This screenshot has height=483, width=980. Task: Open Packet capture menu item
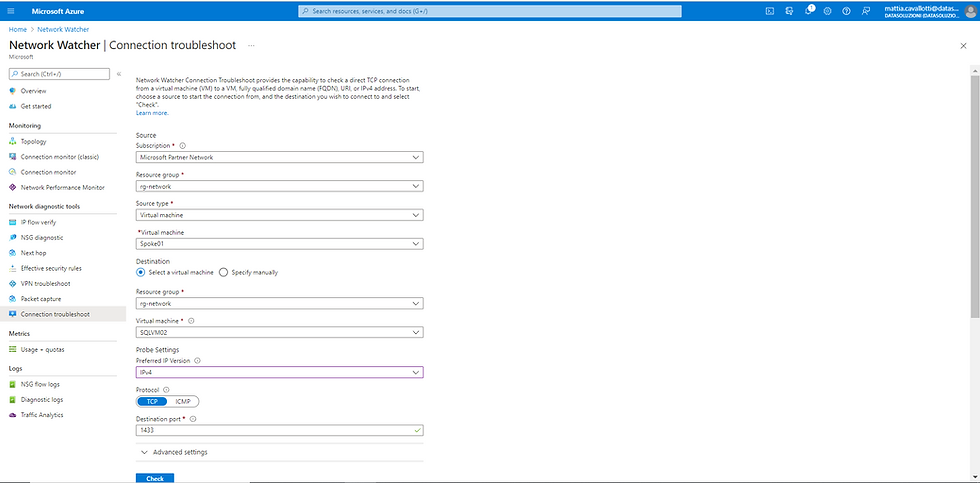[39, 299]
